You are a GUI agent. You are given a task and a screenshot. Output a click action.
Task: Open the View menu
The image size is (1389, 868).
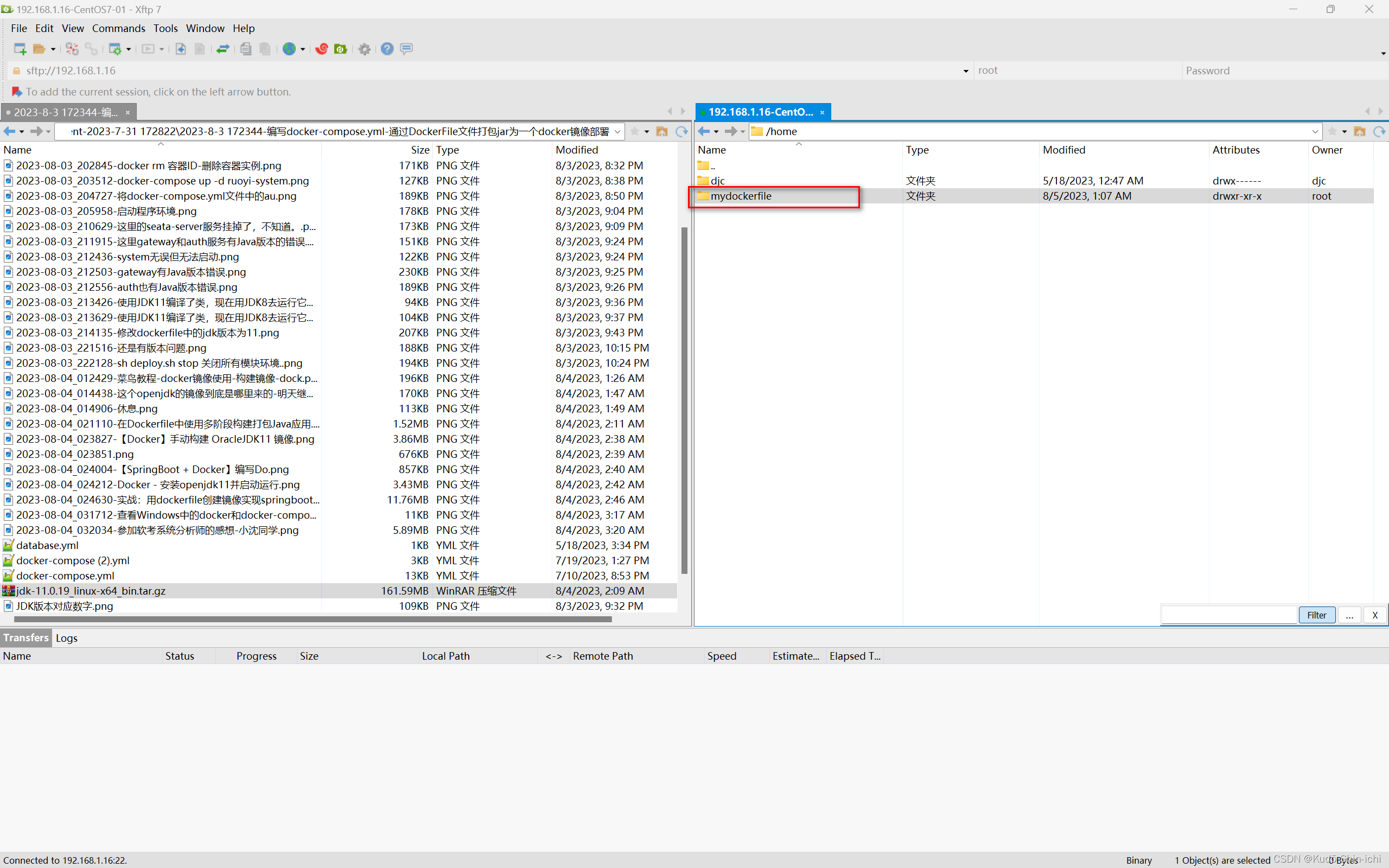73,28
